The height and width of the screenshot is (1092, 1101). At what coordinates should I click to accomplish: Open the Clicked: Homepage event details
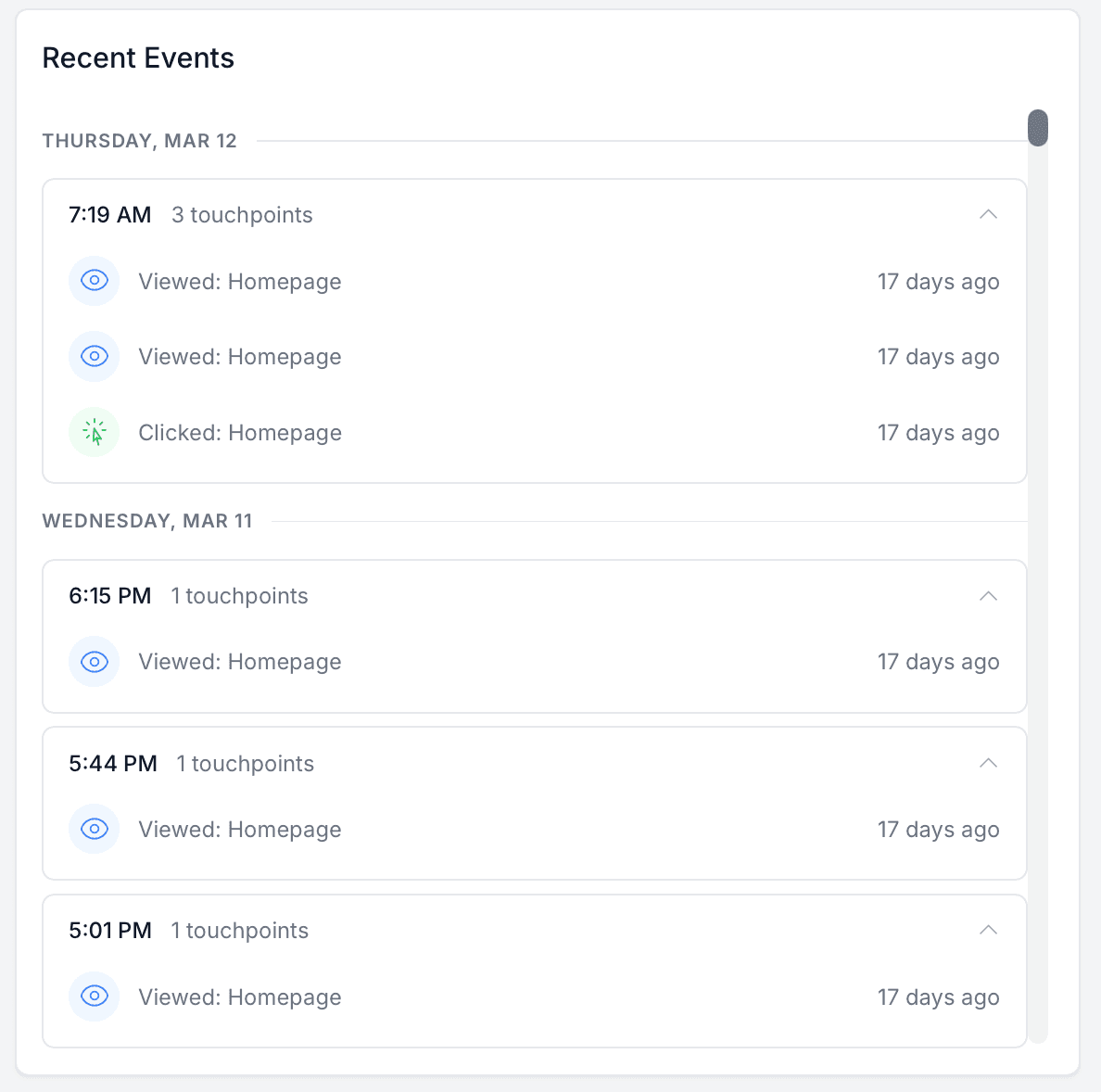point(239,432)
